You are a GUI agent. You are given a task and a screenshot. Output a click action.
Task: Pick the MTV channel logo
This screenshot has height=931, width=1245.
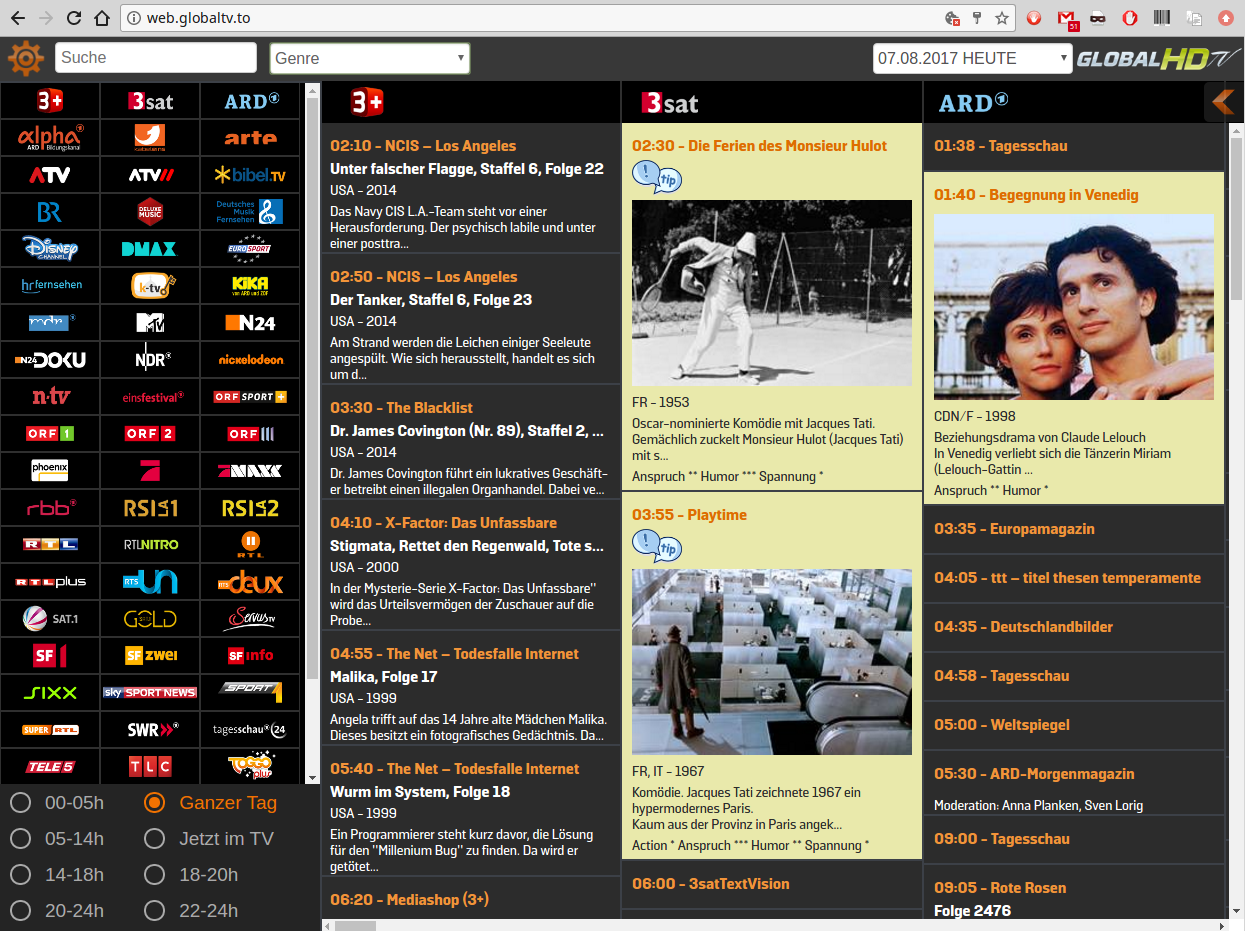[150, 322]
